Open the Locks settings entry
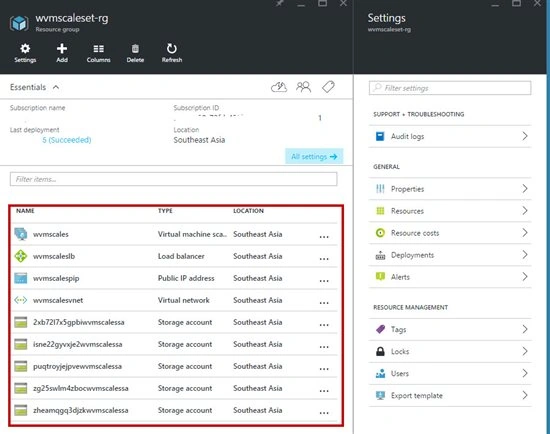 tap(450, 351)
